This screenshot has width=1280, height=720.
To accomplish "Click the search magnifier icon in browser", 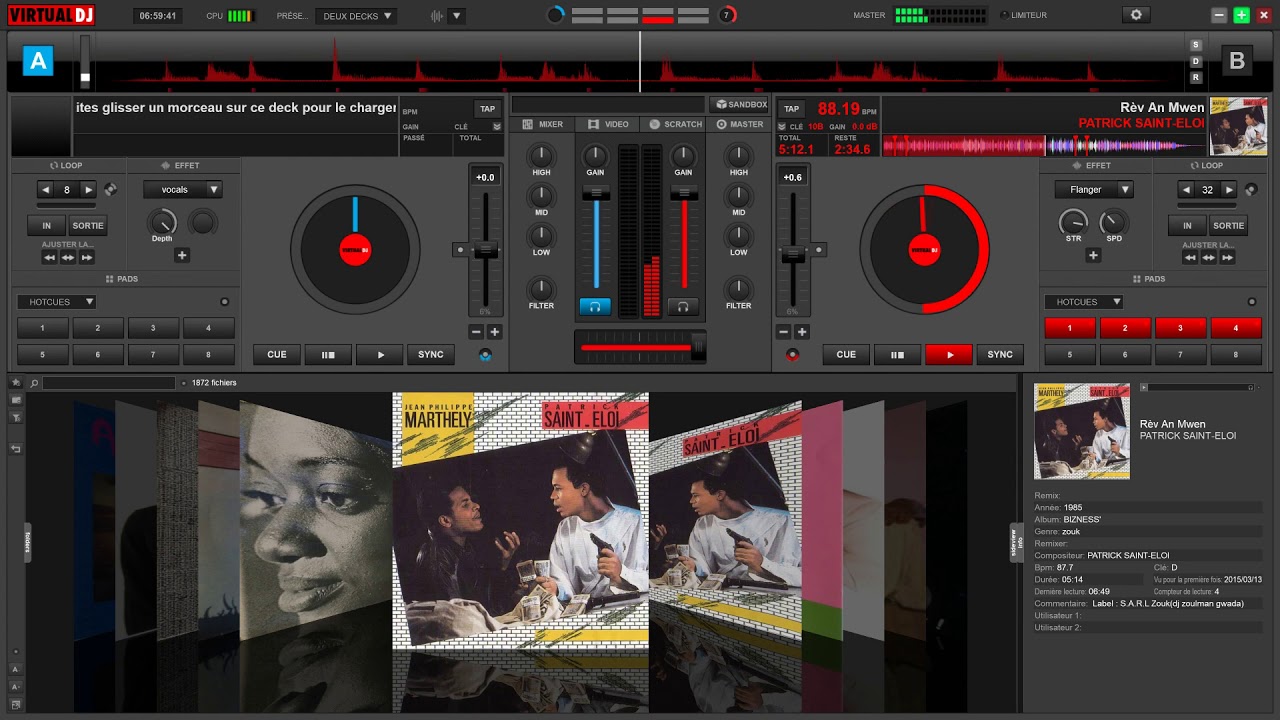I will pyautogui.click(x=34, y=383).
